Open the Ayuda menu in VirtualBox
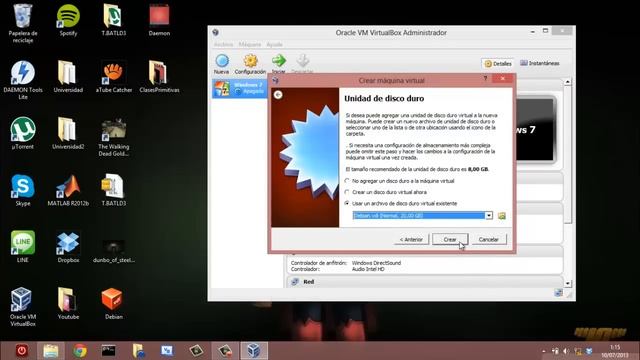This screenshot has height=360, width=640. pyautogui.click(x=274, y=44)
